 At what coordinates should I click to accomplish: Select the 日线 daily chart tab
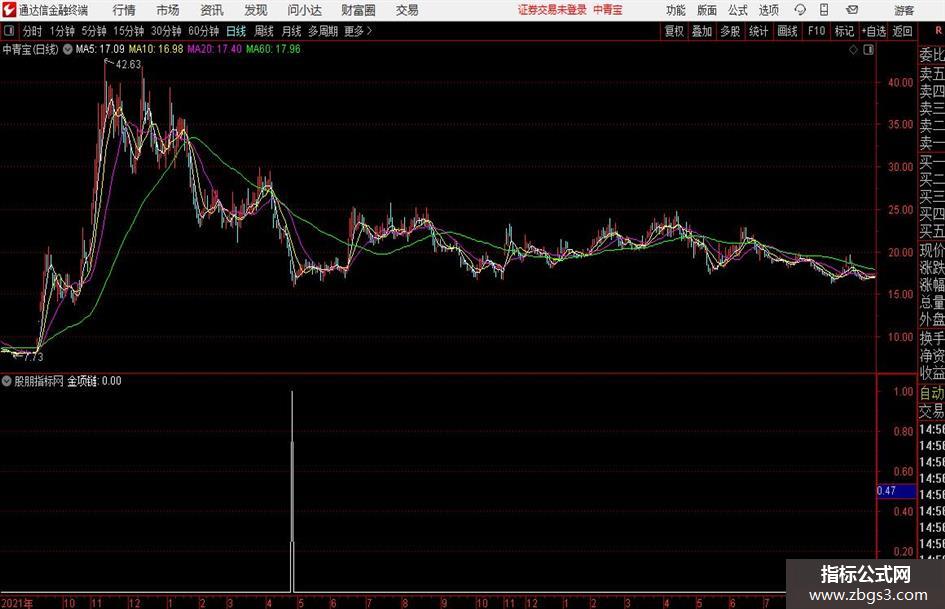pyautogui.click(x=236, y=31)
